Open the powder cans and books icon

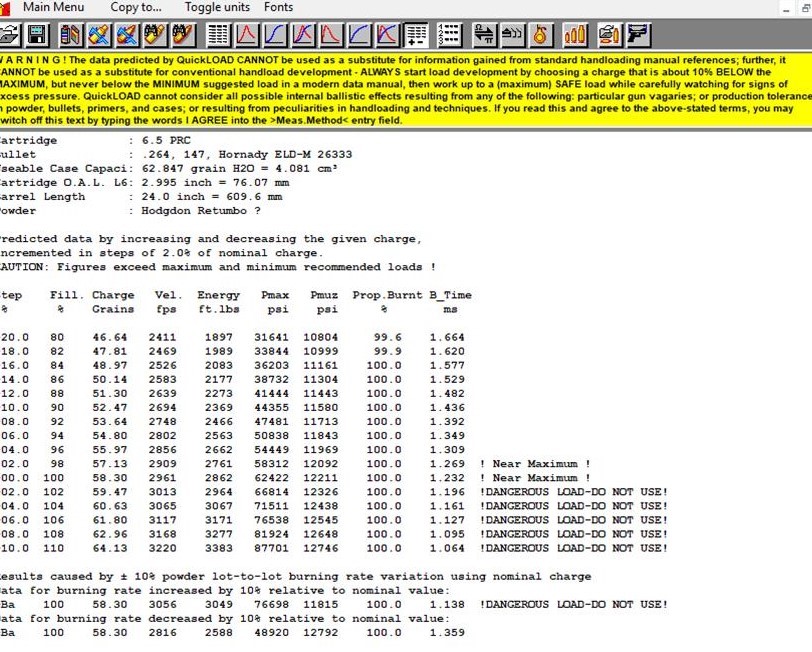[70, 35]
